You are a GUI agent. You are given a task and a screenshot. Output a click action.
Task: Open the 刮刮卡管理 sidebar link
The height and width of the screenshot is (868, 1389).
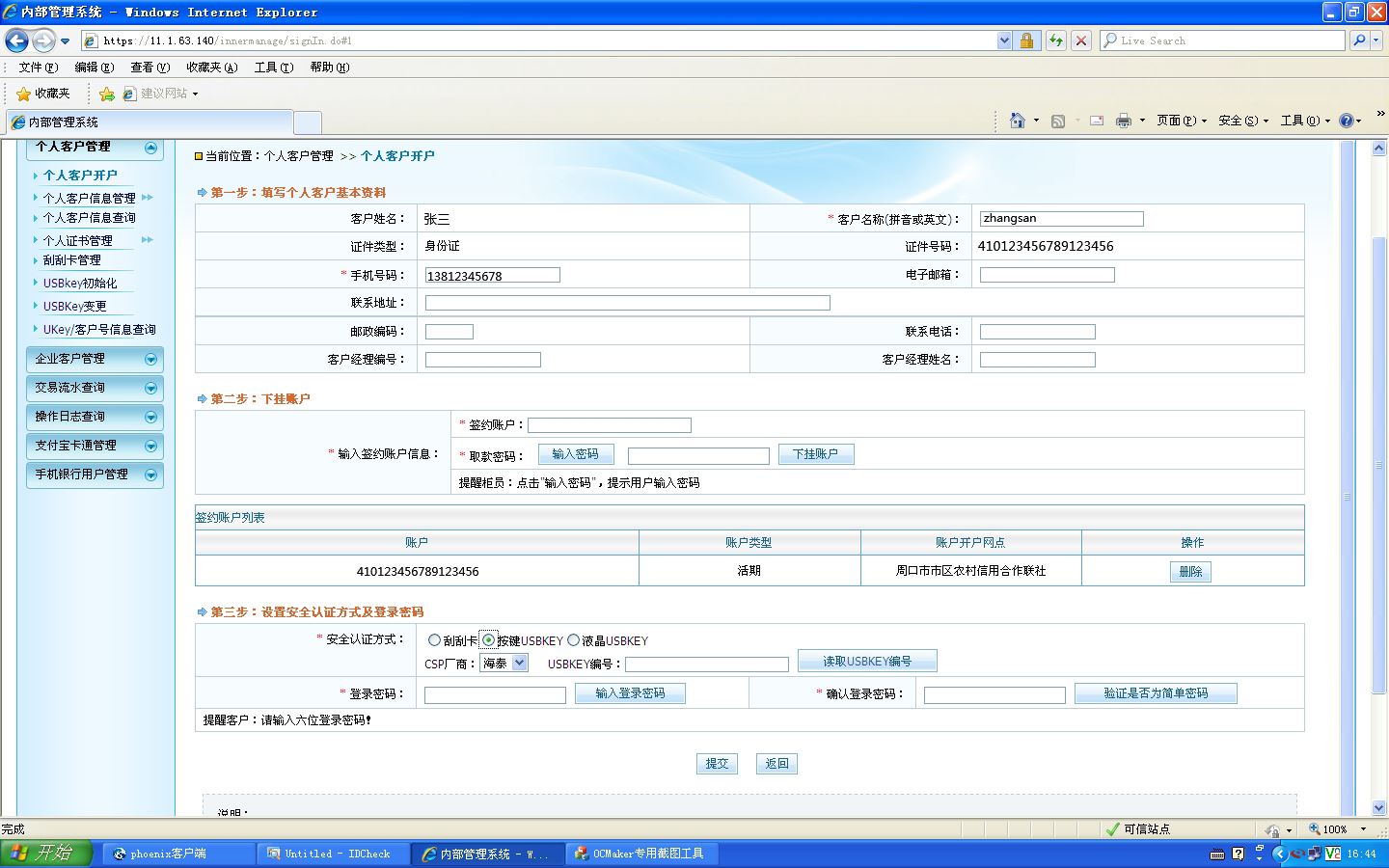click(x=71, y=260)
